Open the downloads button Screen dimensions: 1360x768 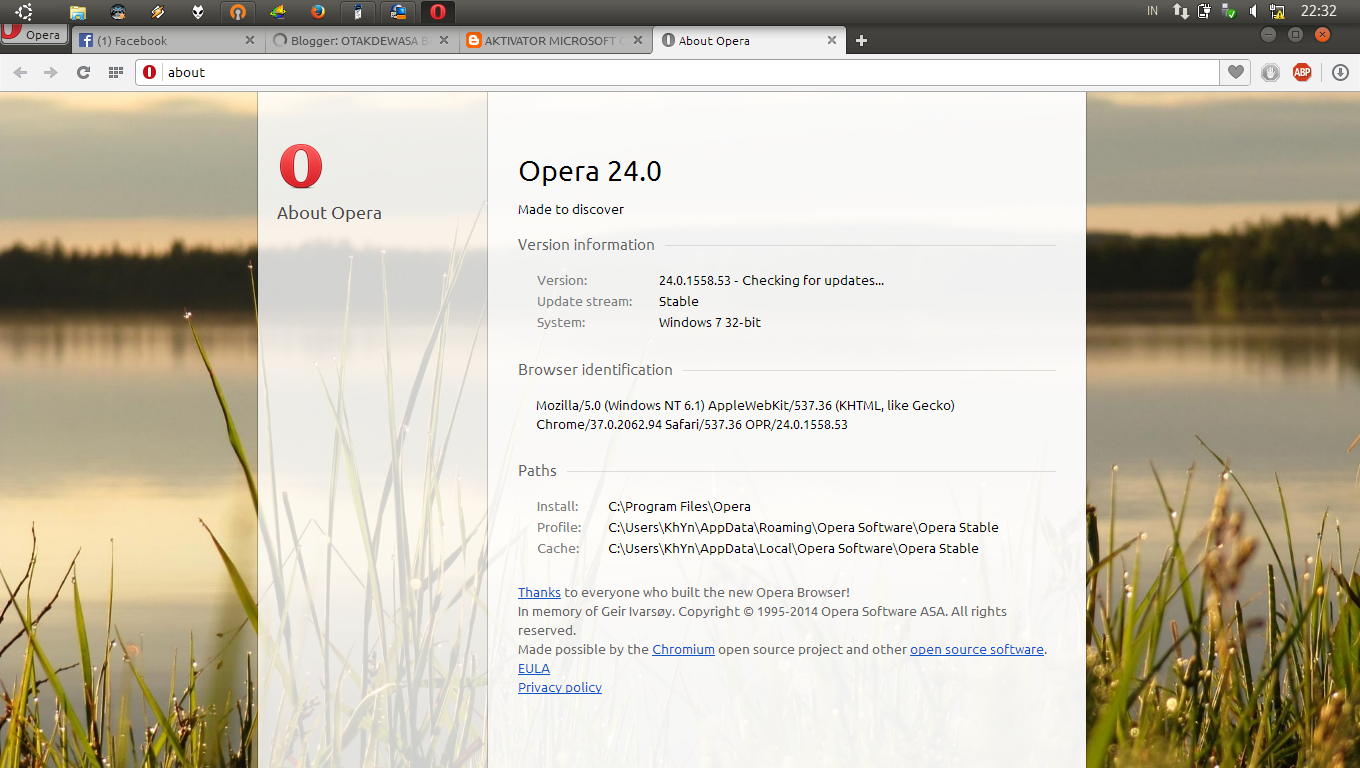pos(1340,72)
